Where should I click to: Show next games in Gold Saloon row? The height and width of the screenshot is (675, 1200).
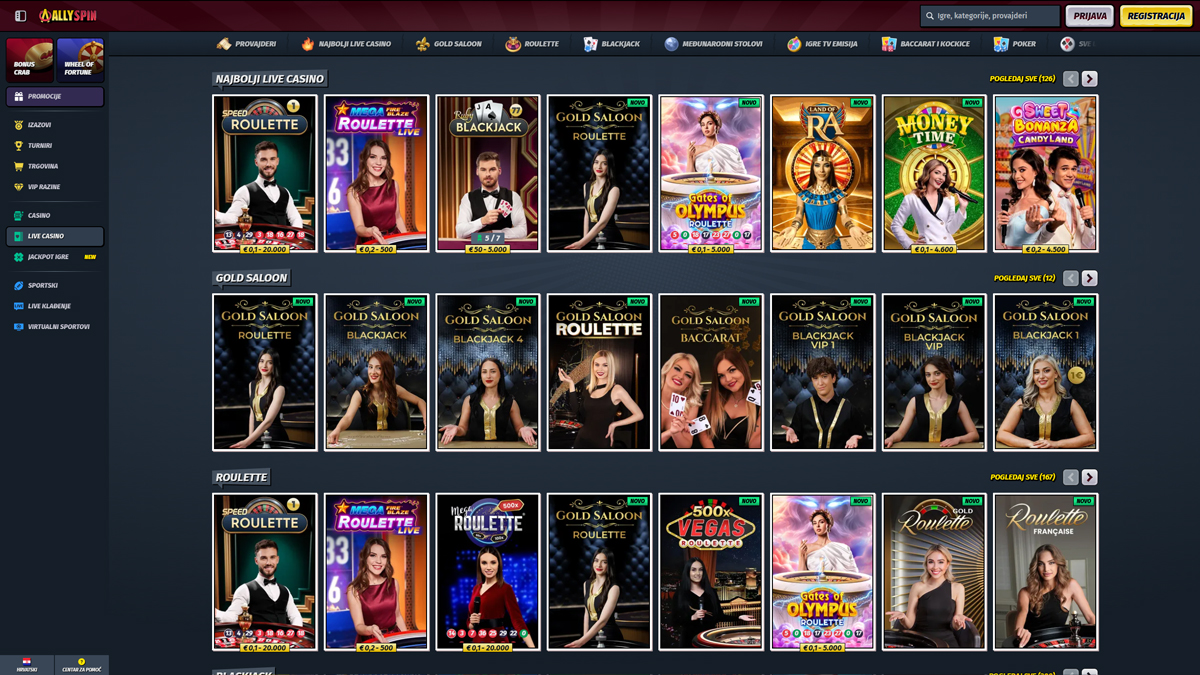1090,278
